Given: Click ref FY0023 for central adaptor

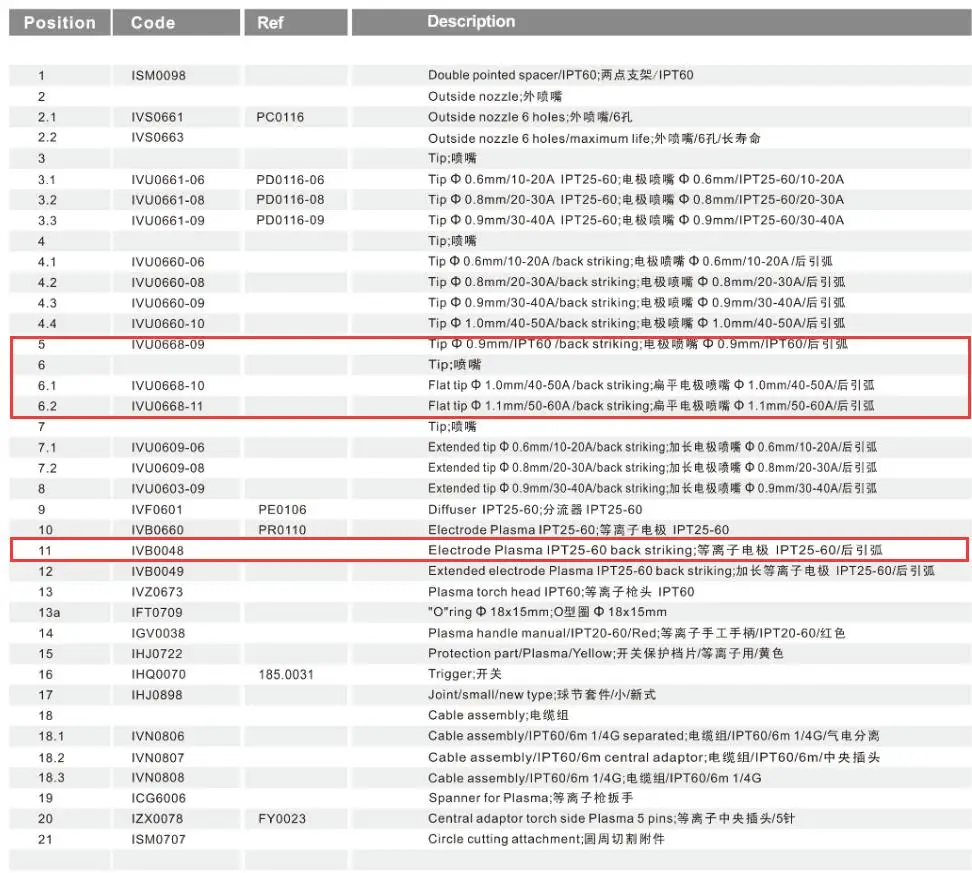Looking at the screenshot, I should 282,819.
